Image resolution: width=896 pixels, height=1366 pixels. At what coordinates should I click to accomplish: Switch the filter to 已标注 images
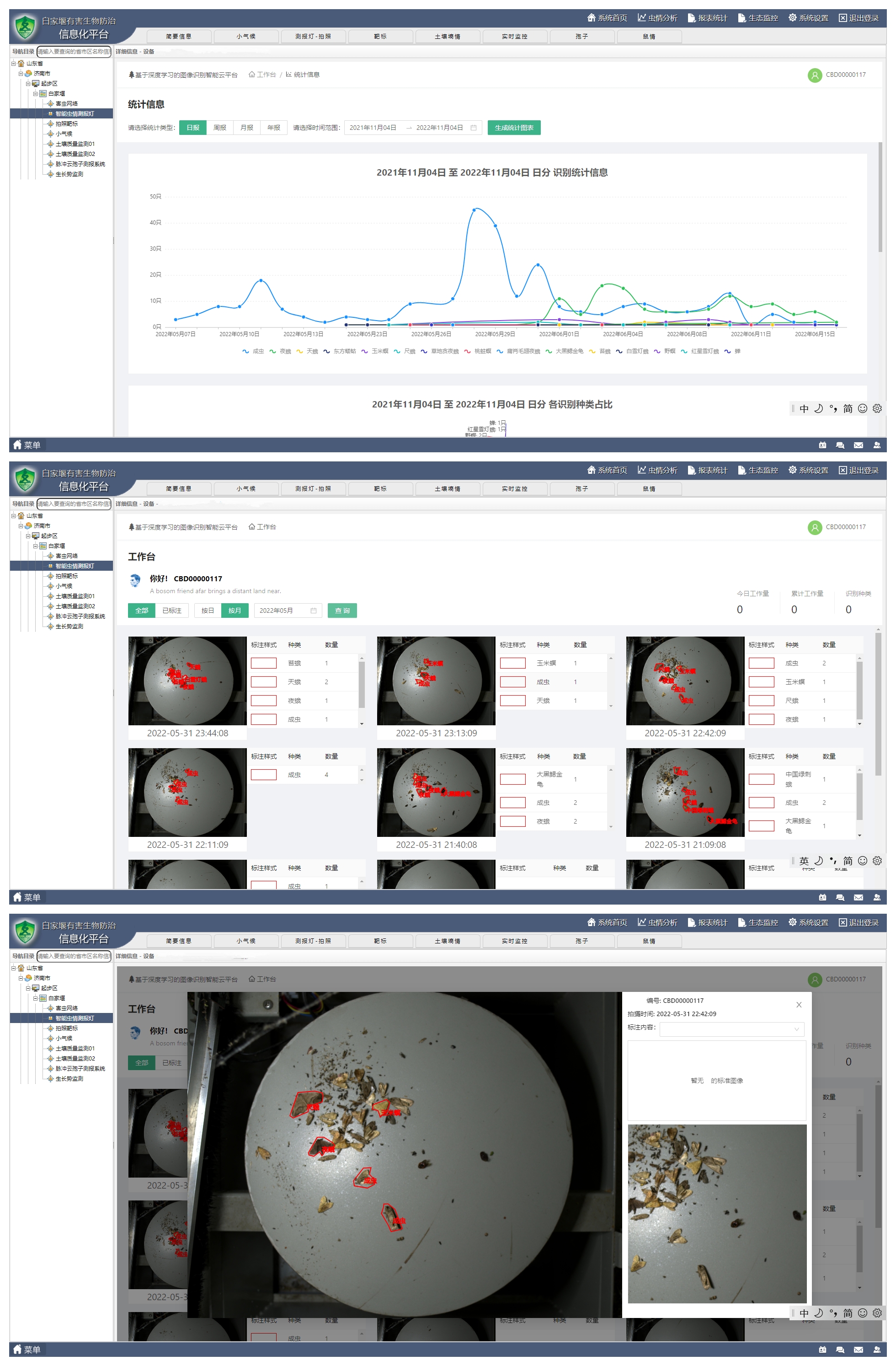pos(171,611)
